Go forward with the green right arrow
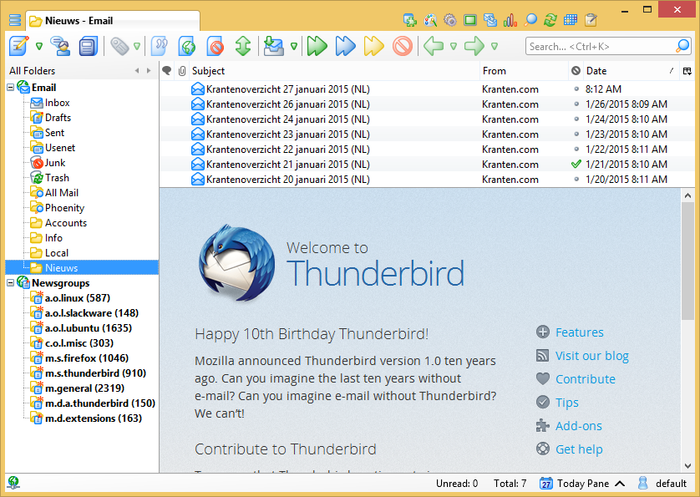The image size is (700, 497). tap(474, 46)
